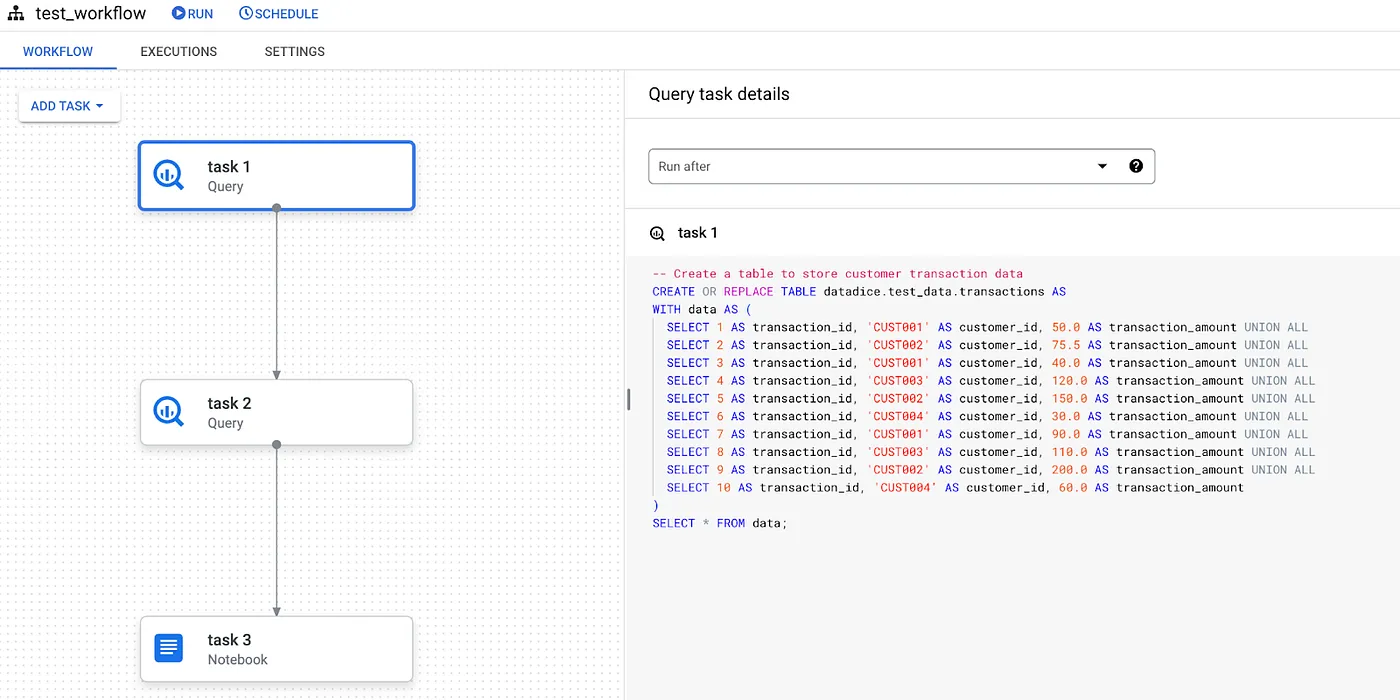Click the connector dot below task 2
1400x700 pixels.
[x=276, y=445]
